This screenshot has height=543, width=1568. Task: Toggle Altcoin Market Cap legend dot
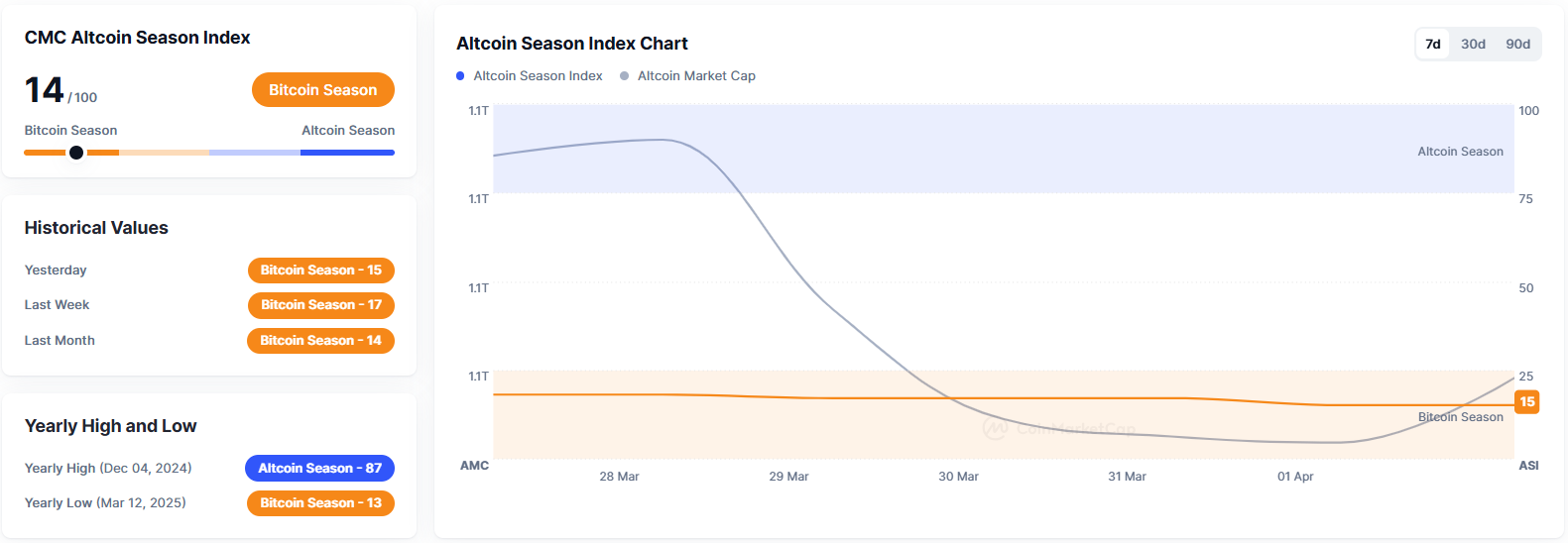pyautogui.click(x=624, y=76)
